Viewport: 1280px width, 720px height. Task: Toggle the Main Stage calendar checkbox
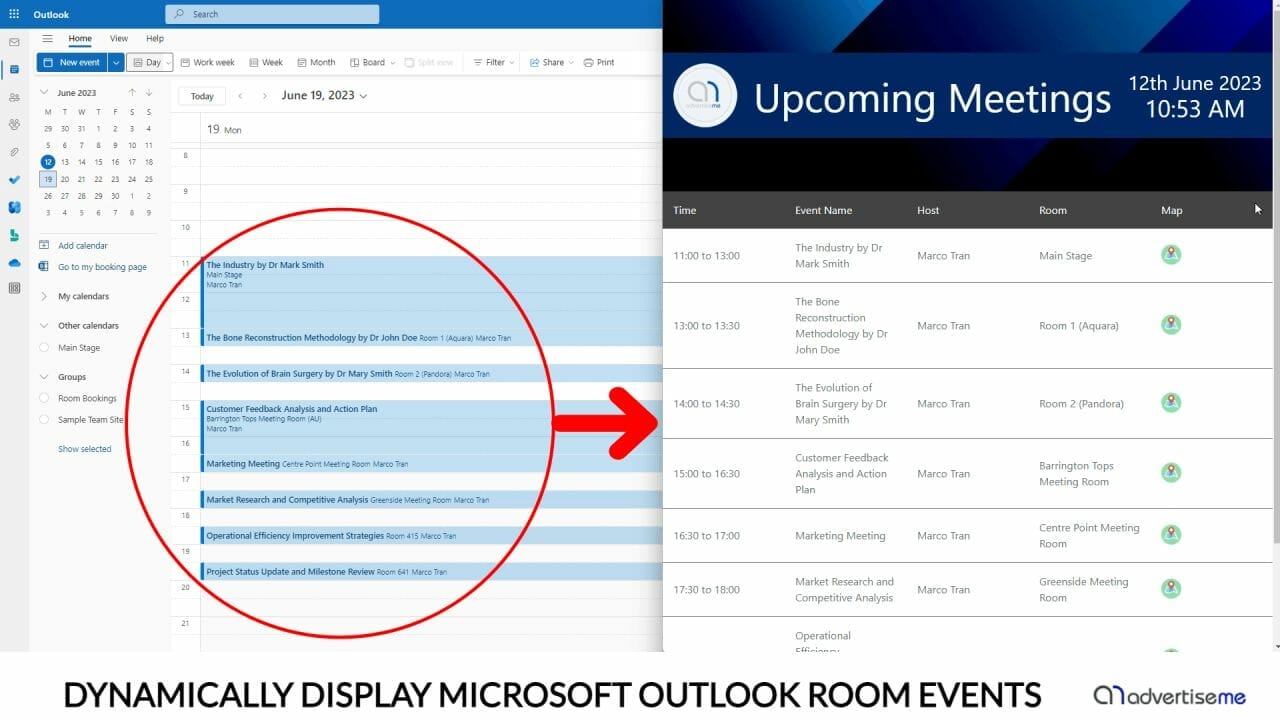(x=44, y=348)
